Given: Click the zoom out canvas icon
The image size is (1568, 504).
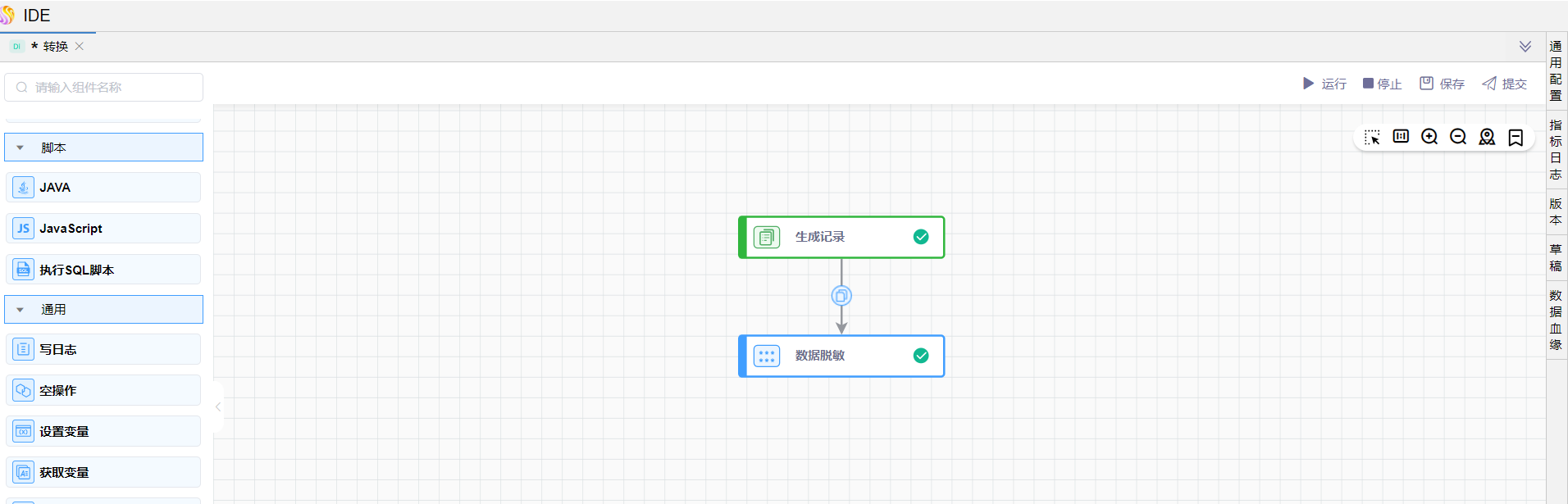Looking at the screenshot, I should point(1458,137).
